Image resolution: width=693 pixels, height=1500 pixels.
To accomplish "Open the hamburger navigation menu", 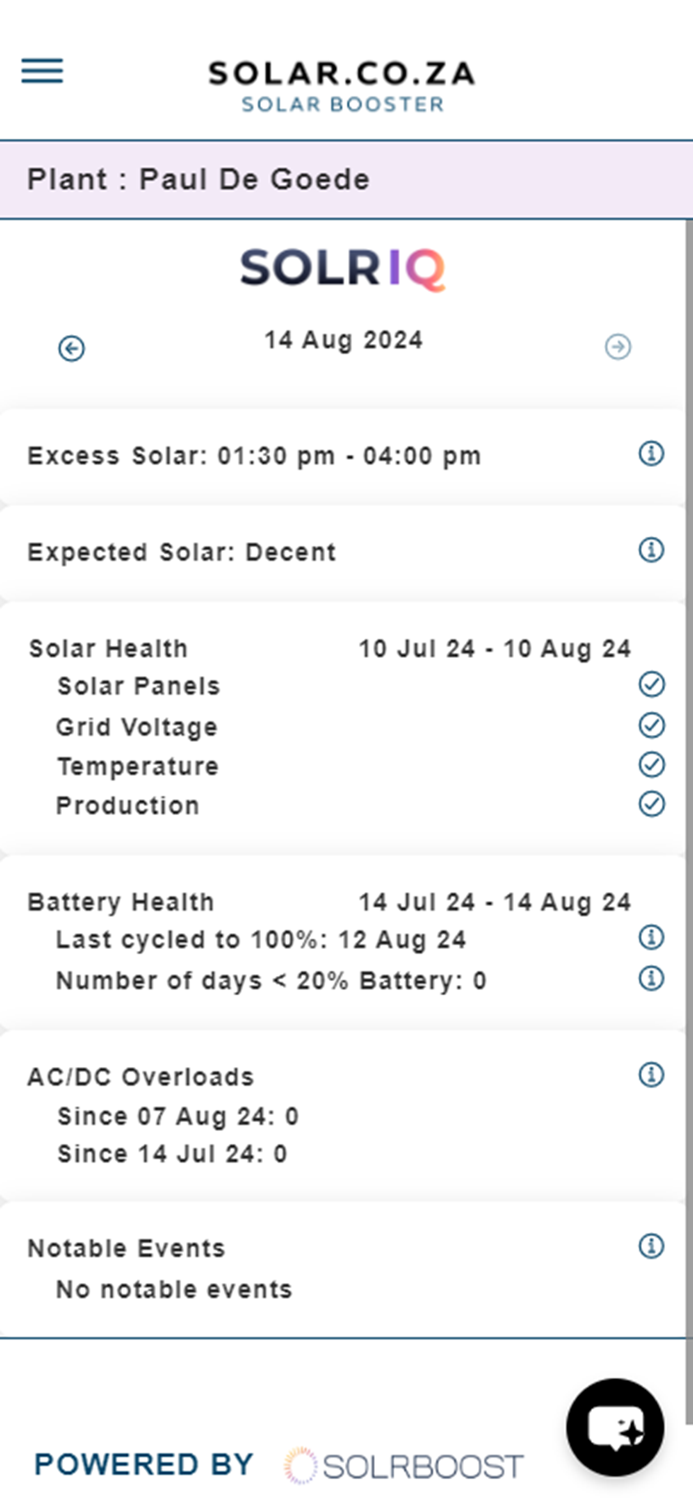I will (x=41, y=71).
